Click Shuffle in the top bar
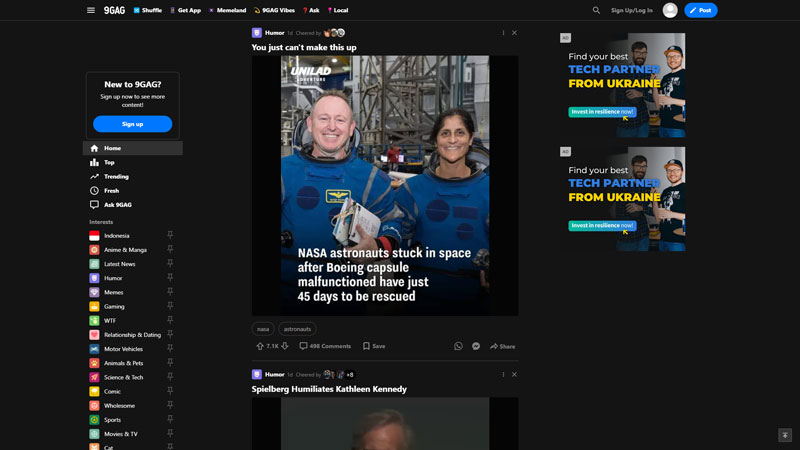 tap(147, 10)
